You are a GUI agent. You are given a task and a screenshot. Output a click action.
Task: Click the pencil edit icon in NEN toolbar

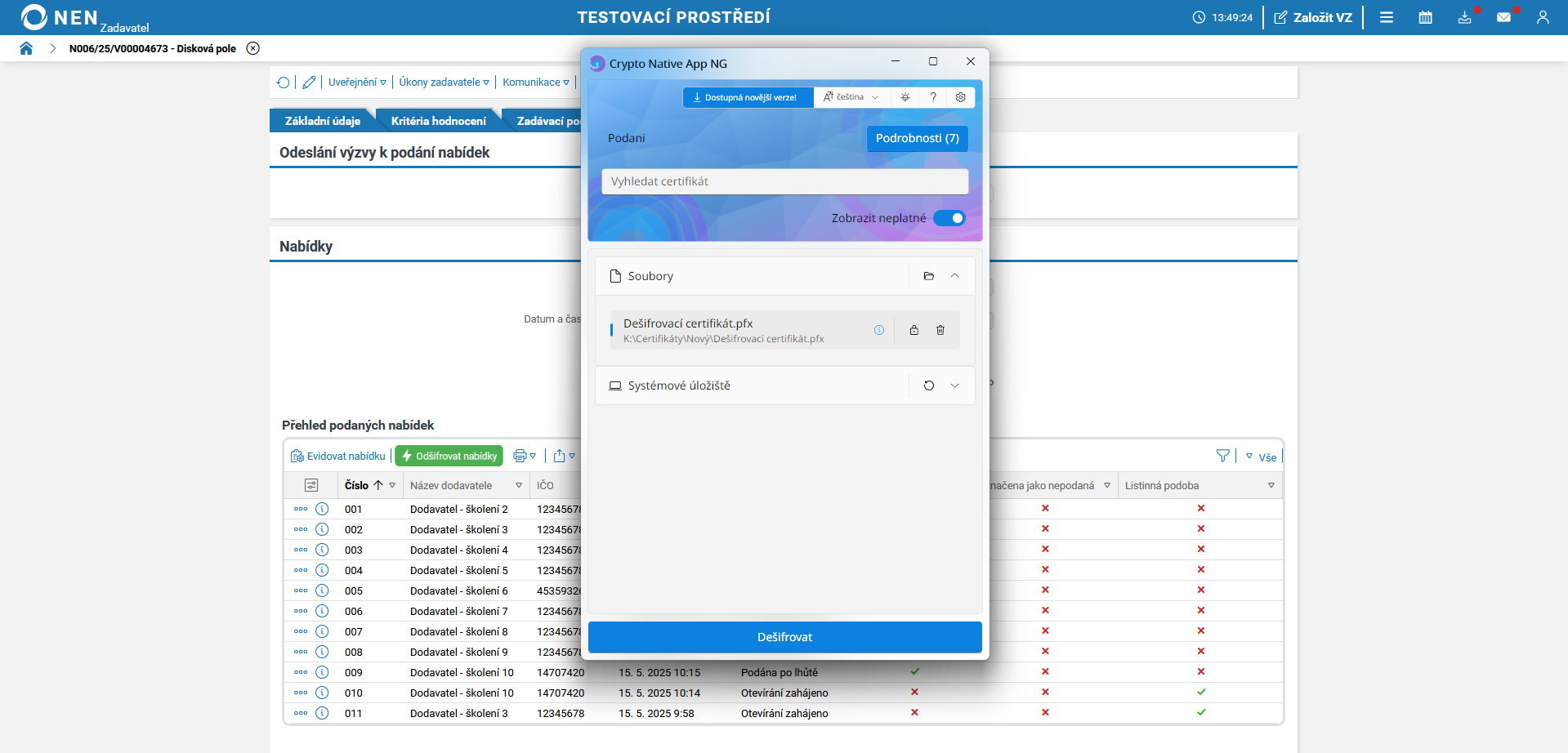[309, 82]
